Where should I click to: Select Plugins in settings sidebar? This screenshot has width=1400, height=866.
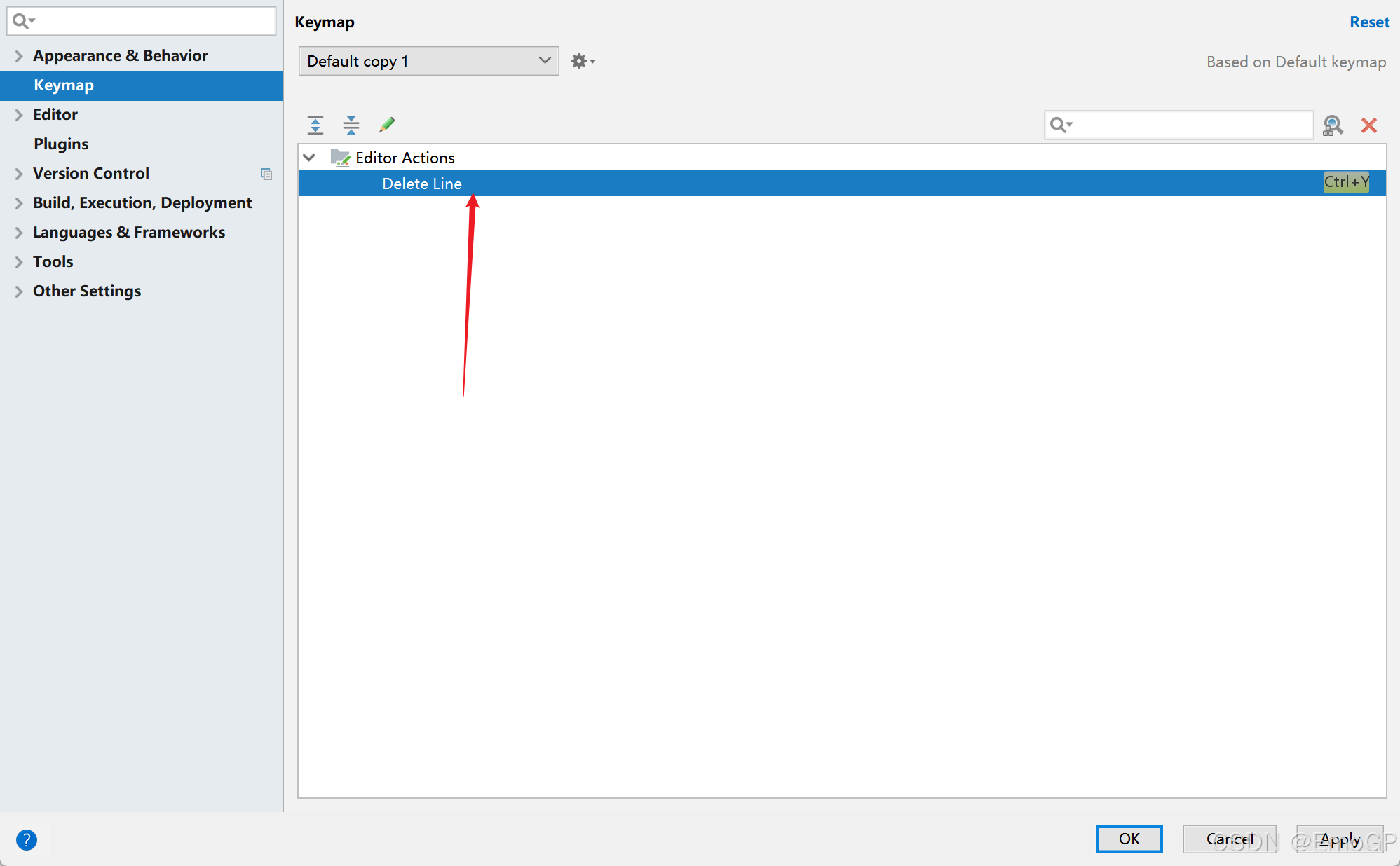click(61, 144)
